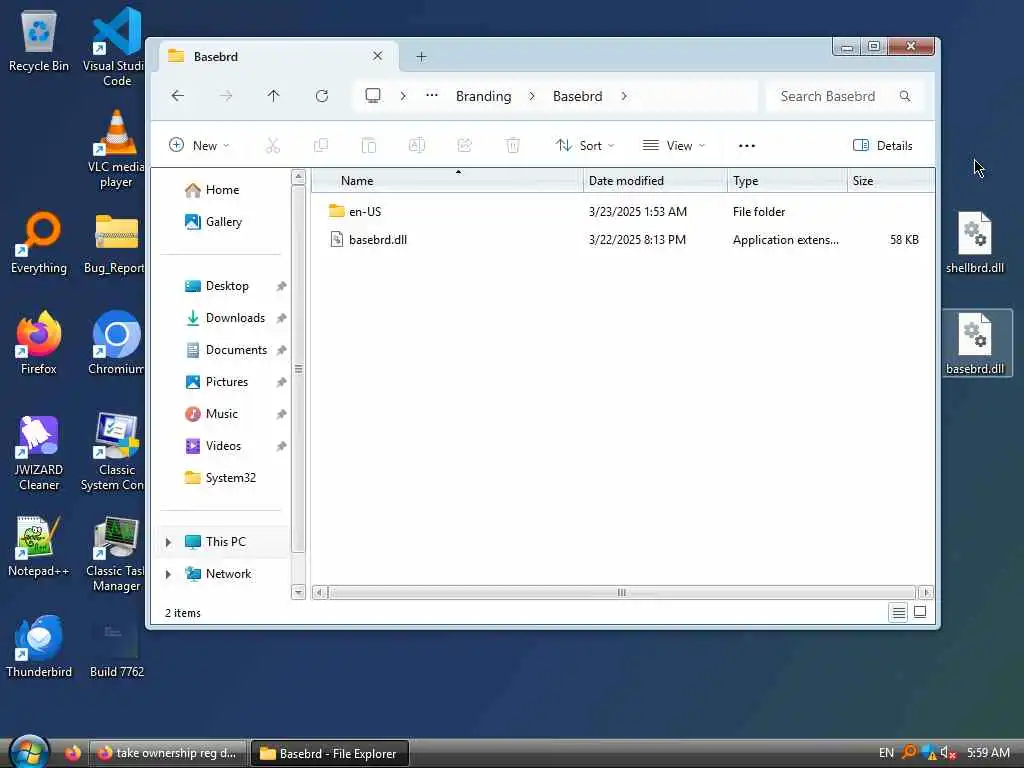Click the horizontal scrollbar thumb
Image resolution: width=1024 pixels, height=768 pixels.
point(622,593)
